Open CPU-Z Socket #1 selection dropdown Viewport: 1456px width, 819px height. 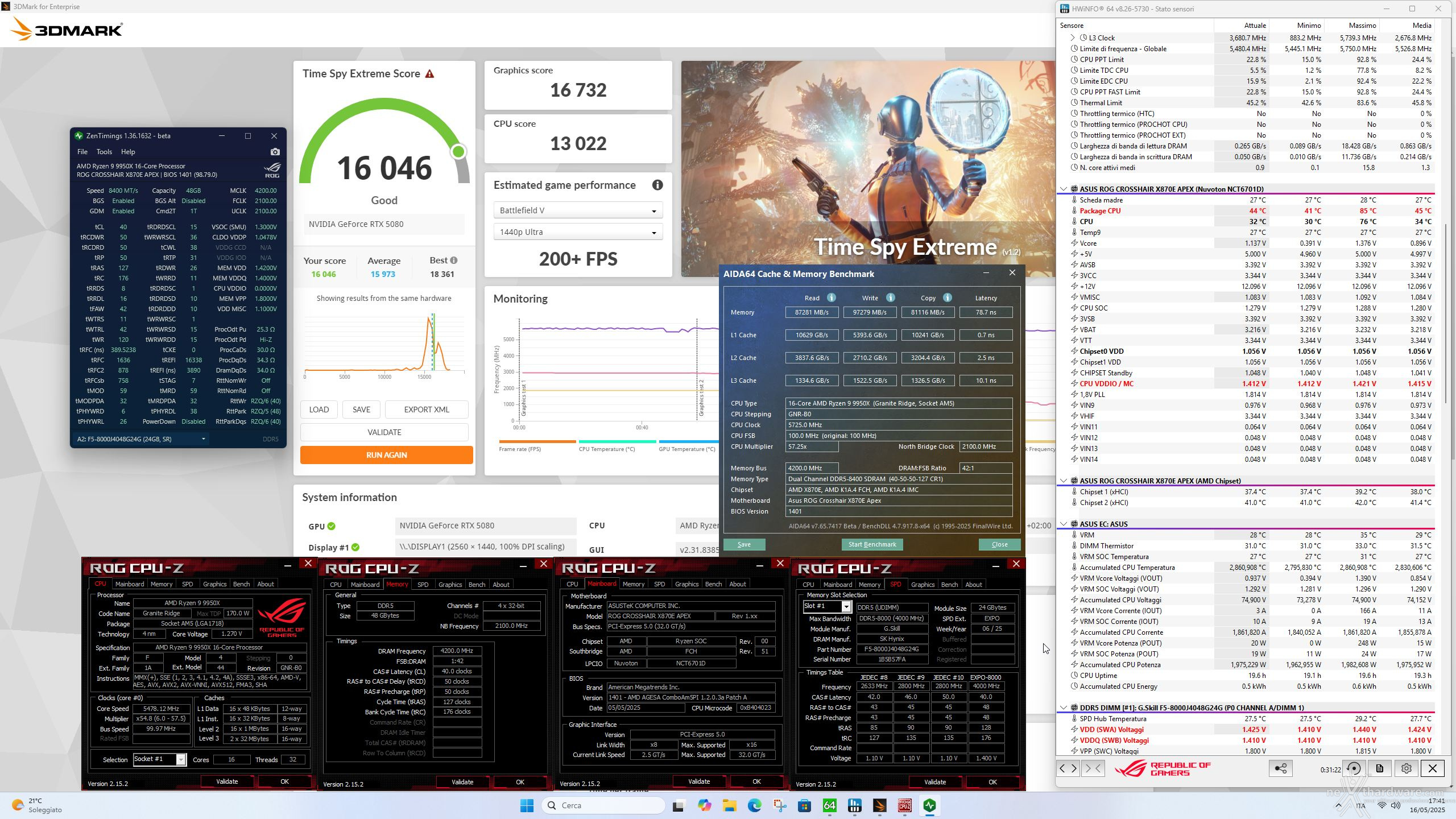[x=159, y=759]
